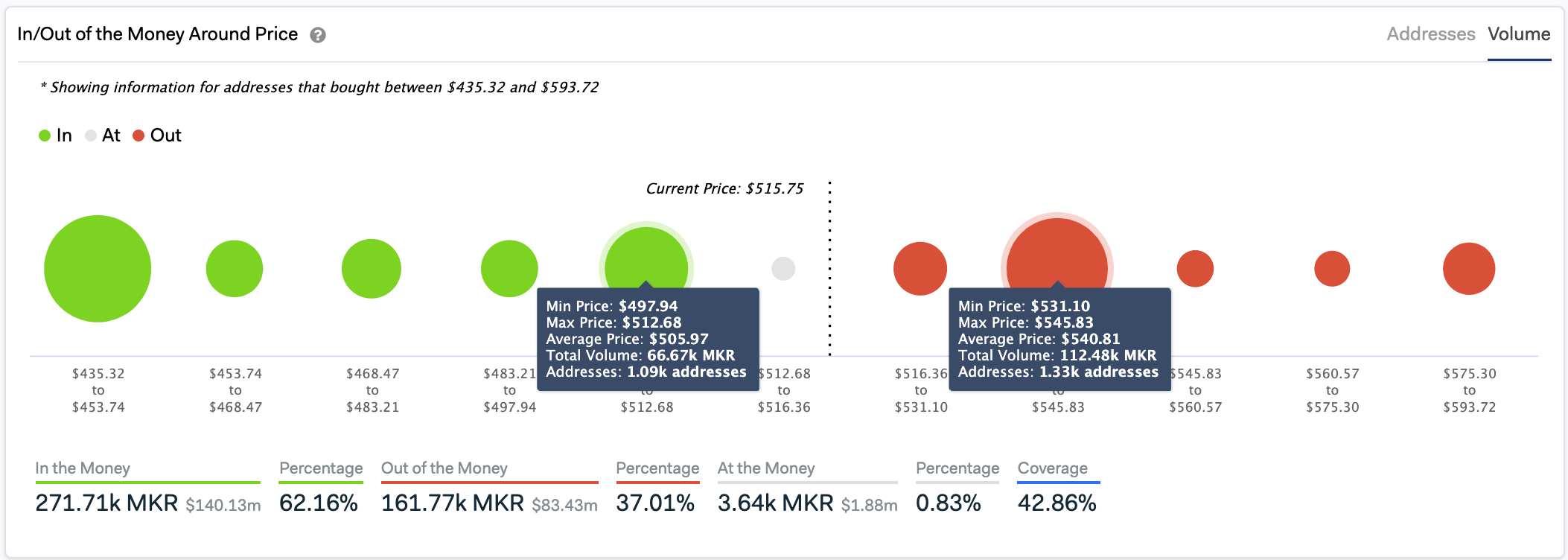Click the help question mark icon
This screenshot has width=1568, height=560.
318,35
